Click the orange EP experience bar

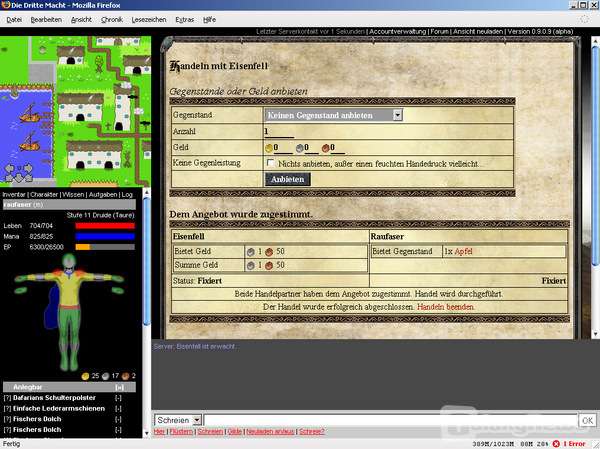[x=105, y=247]
